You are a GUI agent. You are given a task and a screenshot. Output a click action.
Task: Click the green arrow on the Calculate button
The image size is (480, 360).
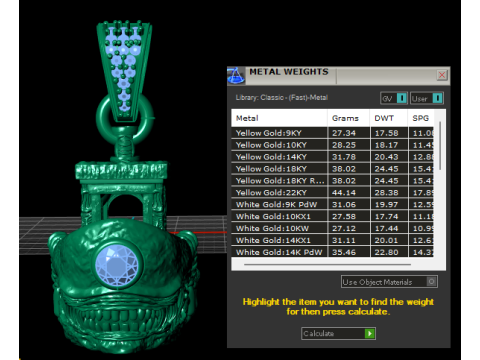click(369, 333)
